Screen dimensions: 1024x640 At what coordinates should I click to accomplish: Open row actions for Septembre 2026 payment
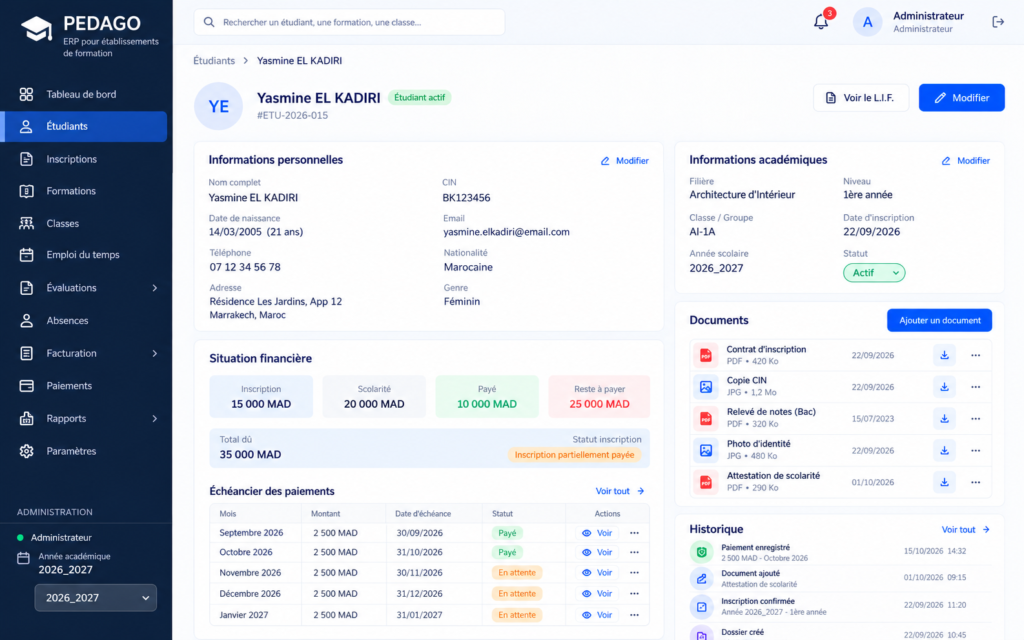pos(634,533)
